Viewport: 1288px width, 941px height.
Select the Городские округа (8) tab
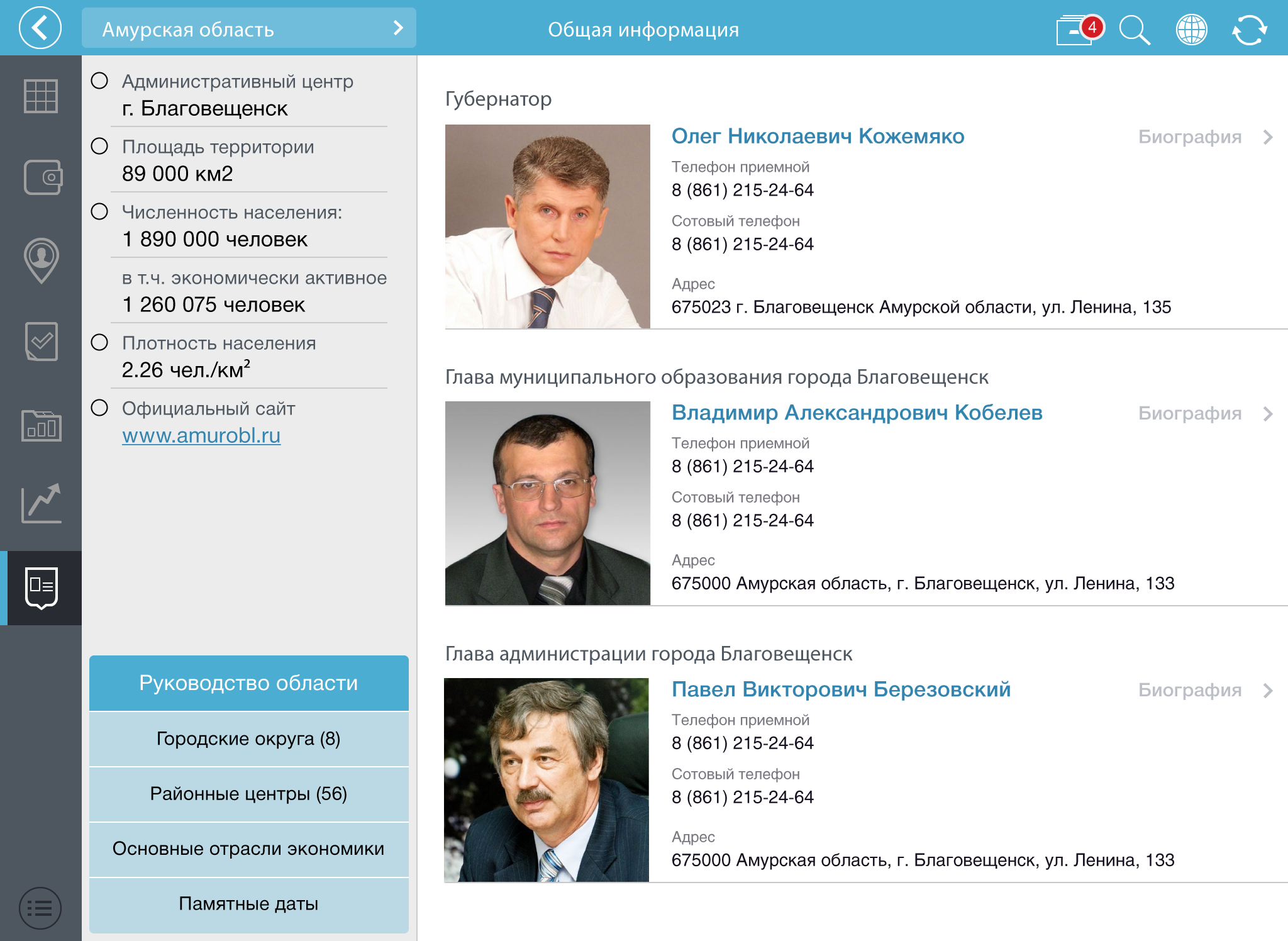249,738
